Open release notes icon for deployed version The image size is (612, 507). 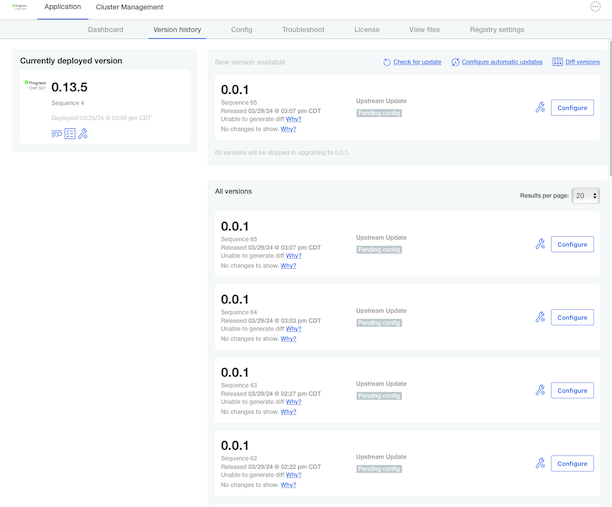click(x=57, y=133)
